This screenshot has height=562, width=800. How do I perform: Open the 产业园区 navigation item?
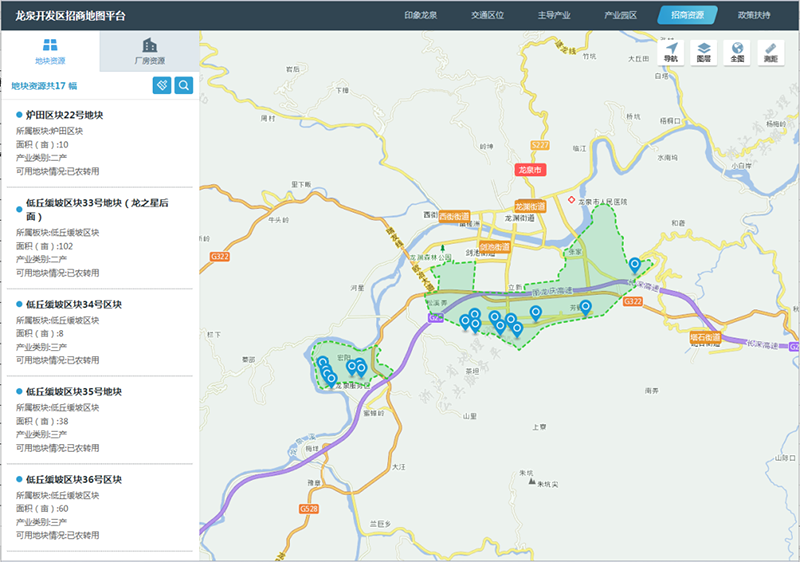pyautogui.click(x=621, y=16)
